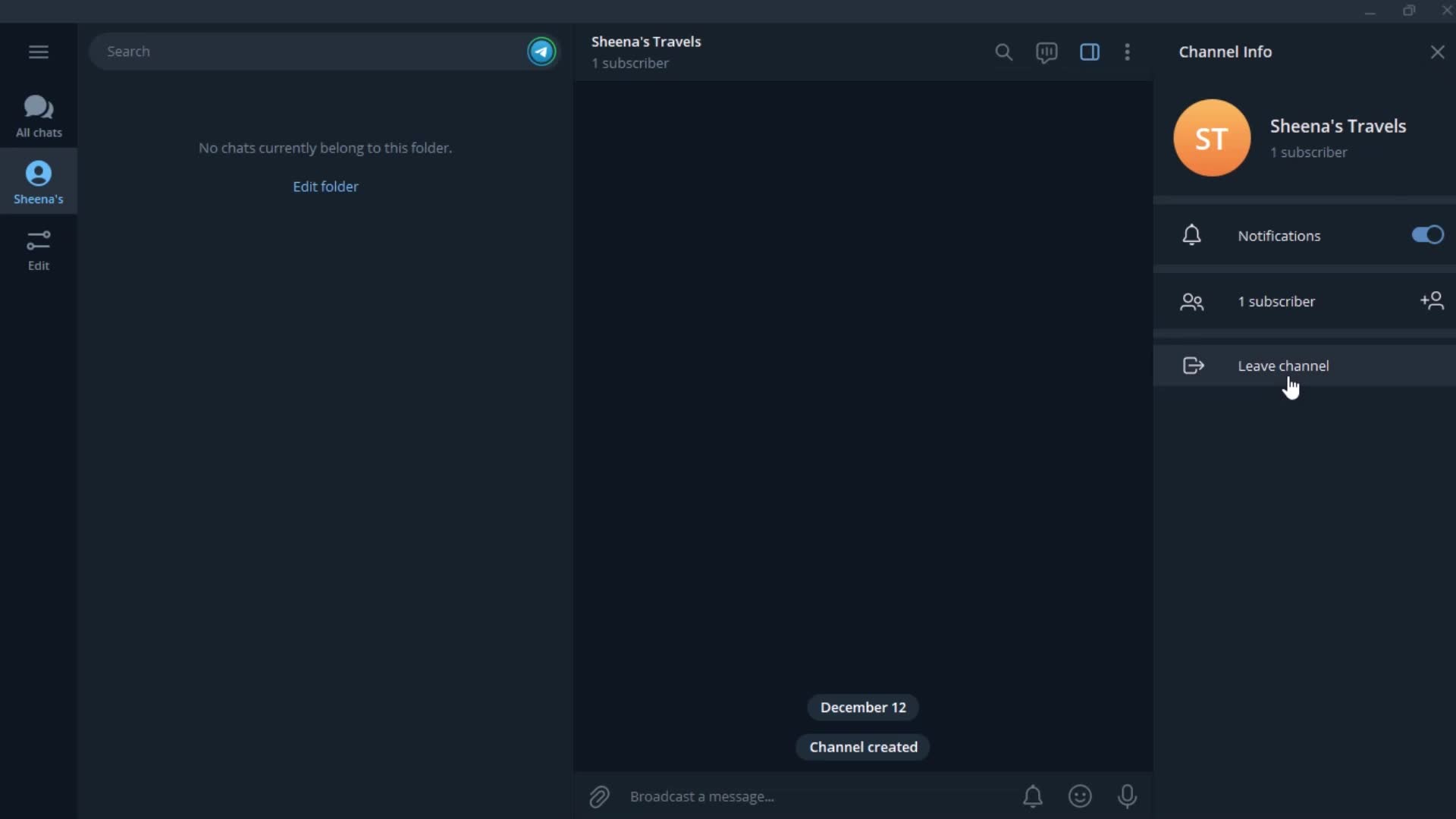Click the emoji smiley face icon
Screen dimensions: 1456x819
tap(1080, 796)
